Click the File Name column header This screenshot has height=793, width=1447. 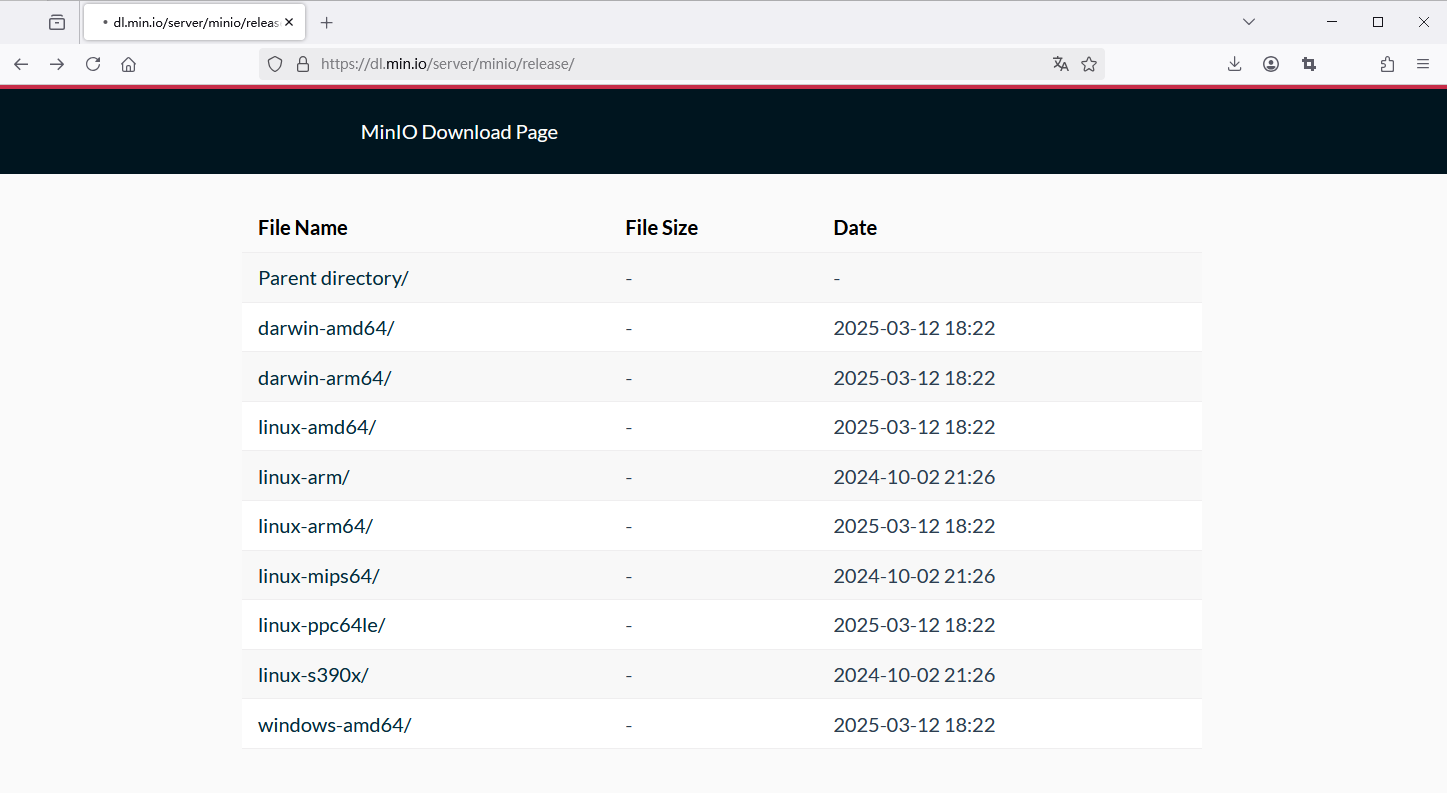[x=303, y=228]
